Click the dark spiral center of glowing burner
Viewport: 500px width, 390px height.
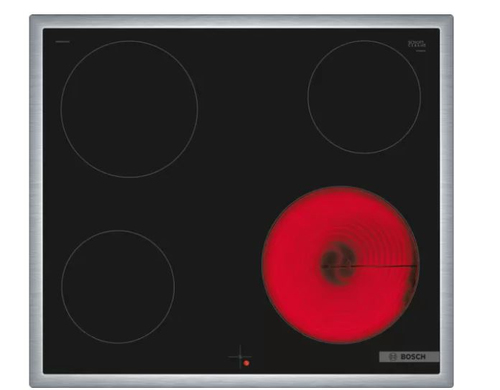(x=338, y=263)
